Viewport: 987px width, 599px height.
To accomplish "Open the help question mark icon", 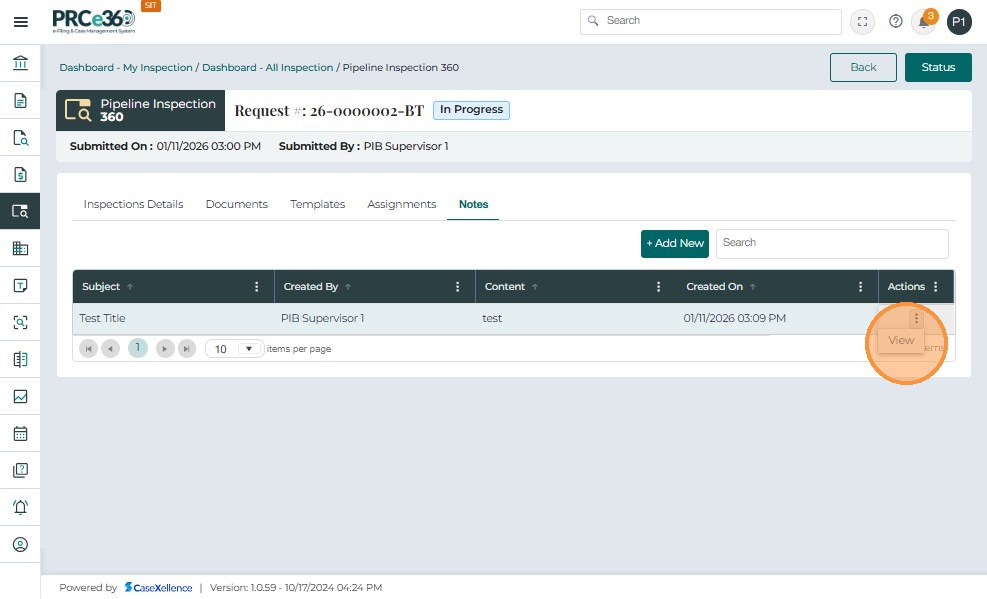I will coord(895,21).
